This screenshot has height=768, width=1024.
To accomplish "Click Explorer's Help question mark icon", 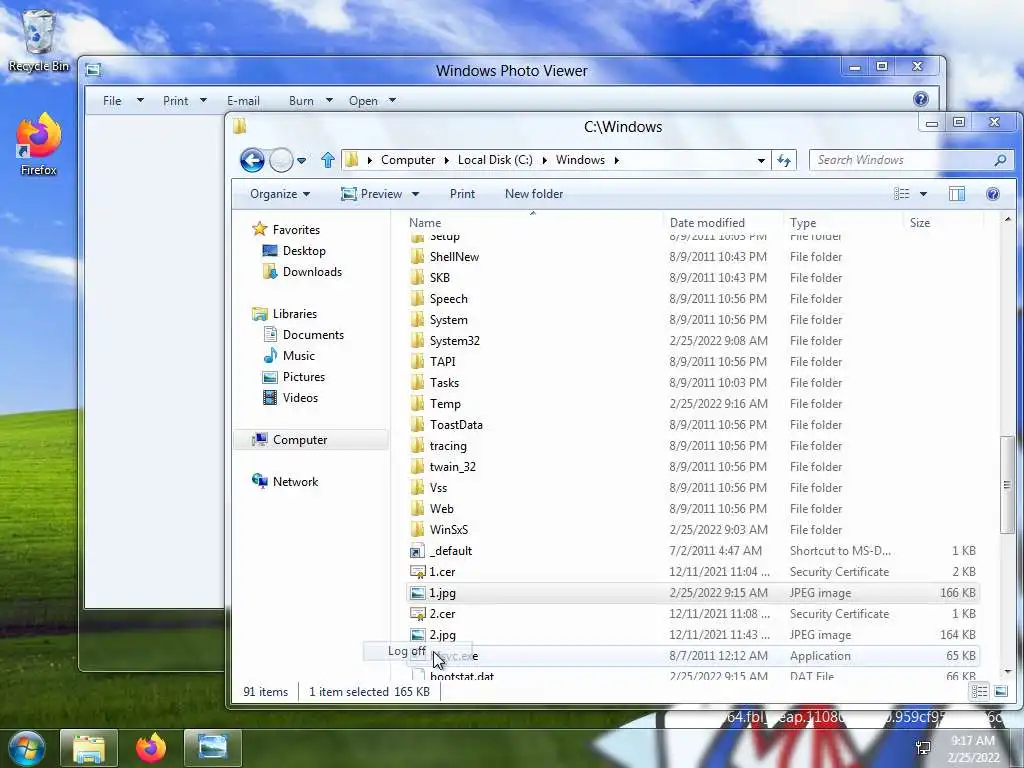I will point(993,194).
